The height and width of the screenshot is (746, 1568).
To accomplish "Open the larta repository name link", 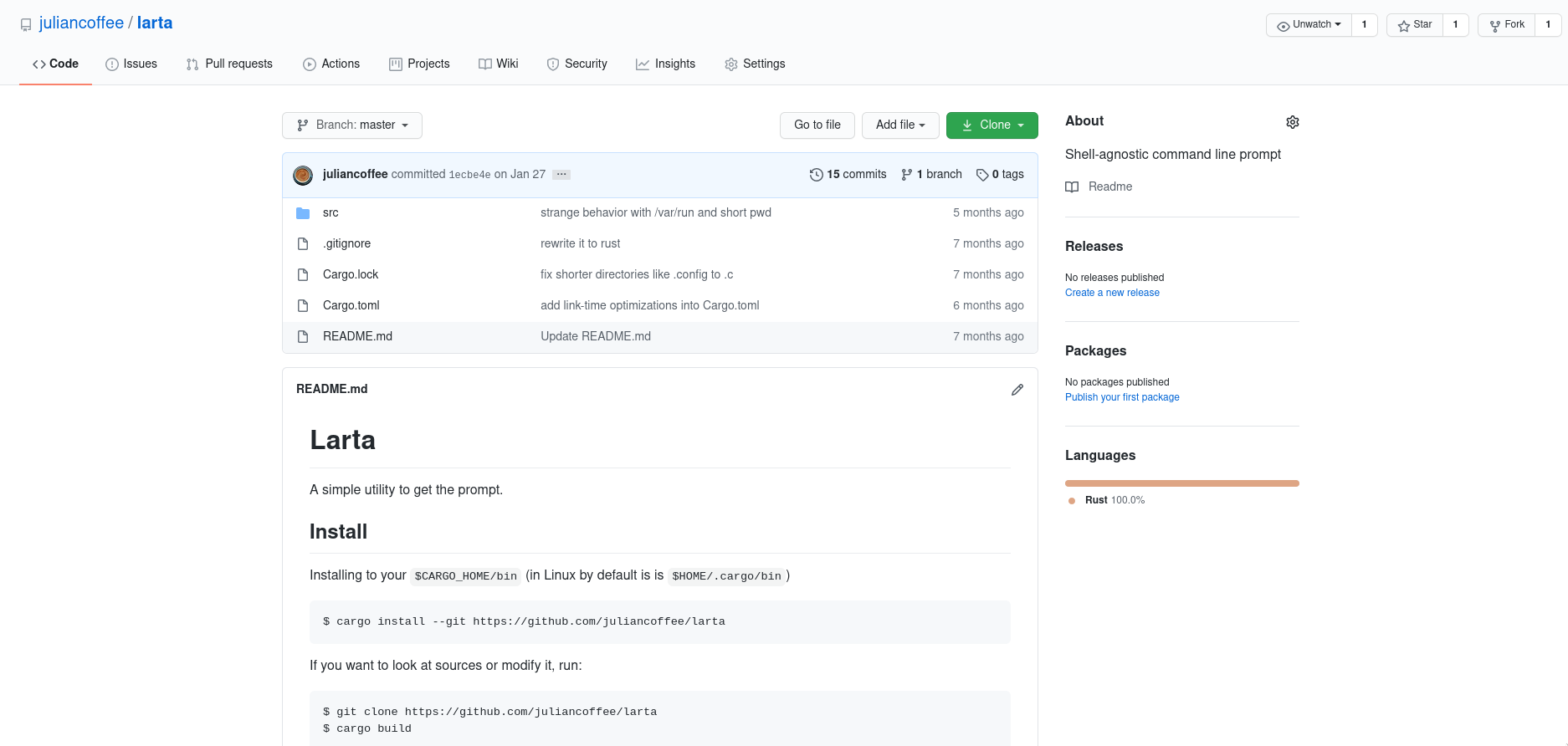I will click(x=155, y=23).
